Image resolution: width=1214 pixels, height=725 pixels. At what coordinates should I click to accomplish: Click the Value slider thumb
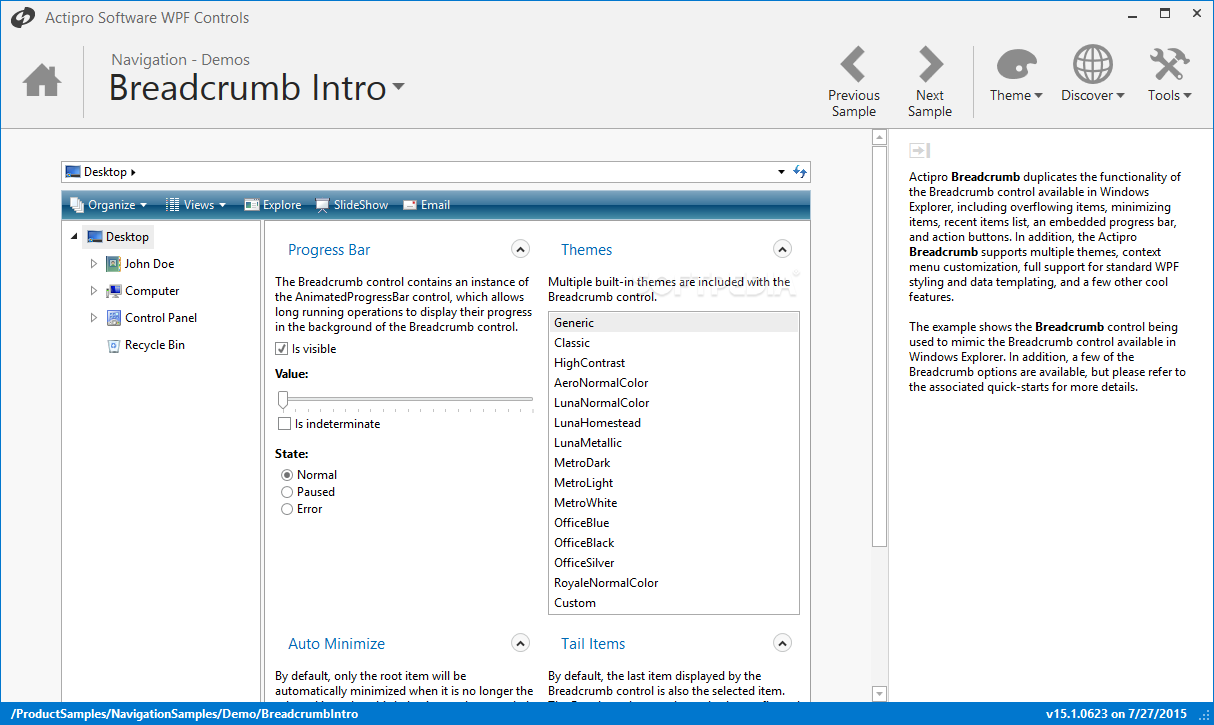283,400
